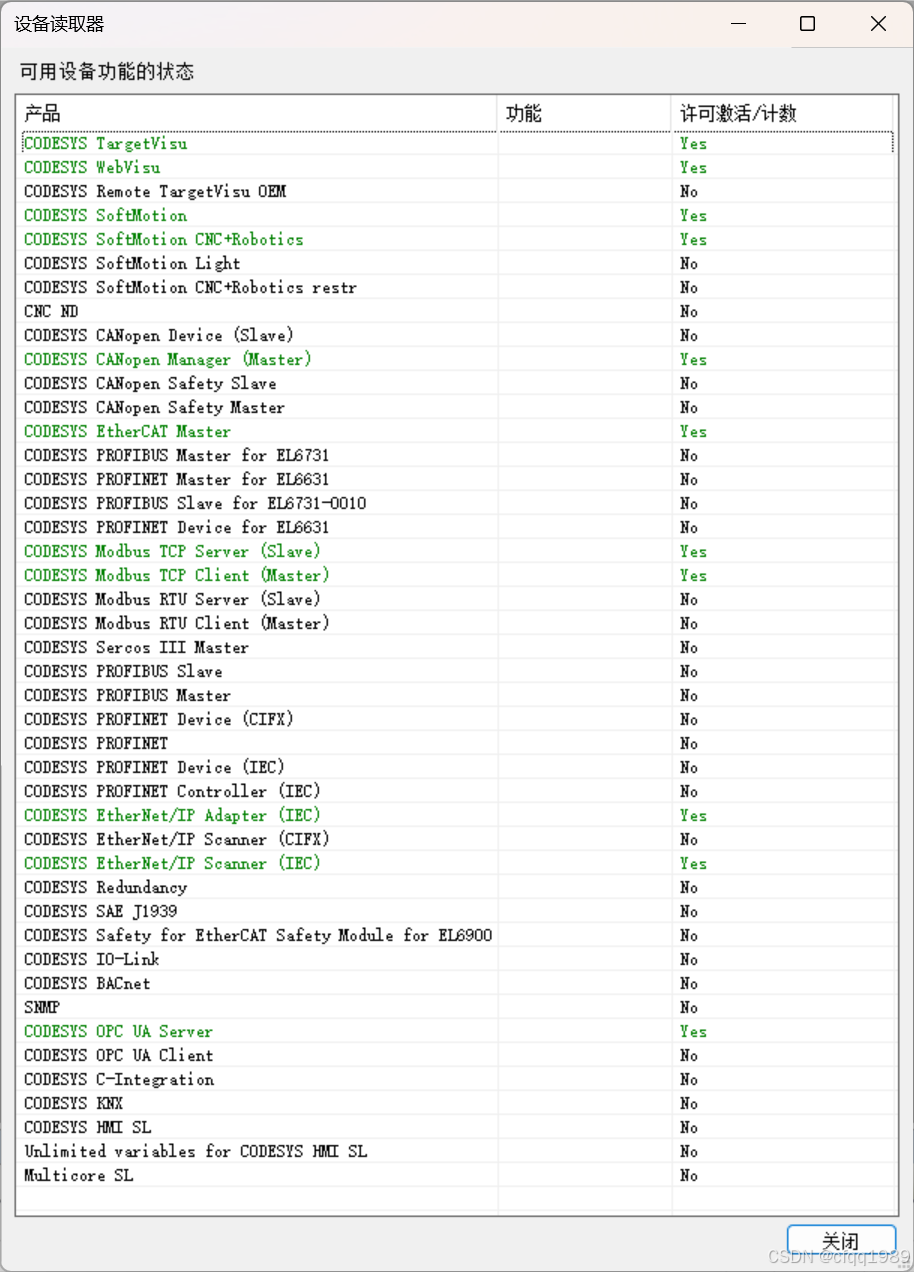Select CODESYS SoftMotion CNC+Robotics row

[x=457, y=239]
